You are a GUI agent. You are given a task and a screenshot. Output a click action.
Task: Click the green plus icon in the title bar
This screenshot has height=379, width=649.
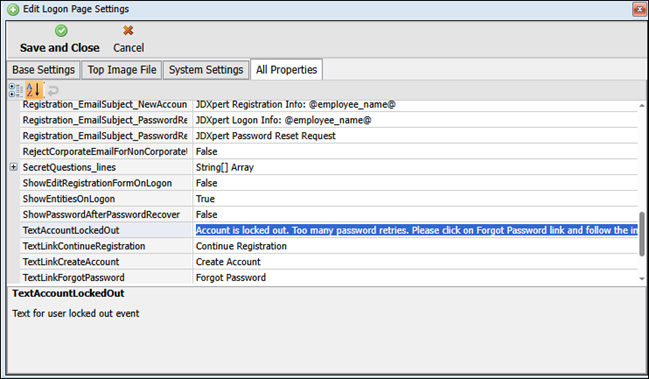coord(13,9)
